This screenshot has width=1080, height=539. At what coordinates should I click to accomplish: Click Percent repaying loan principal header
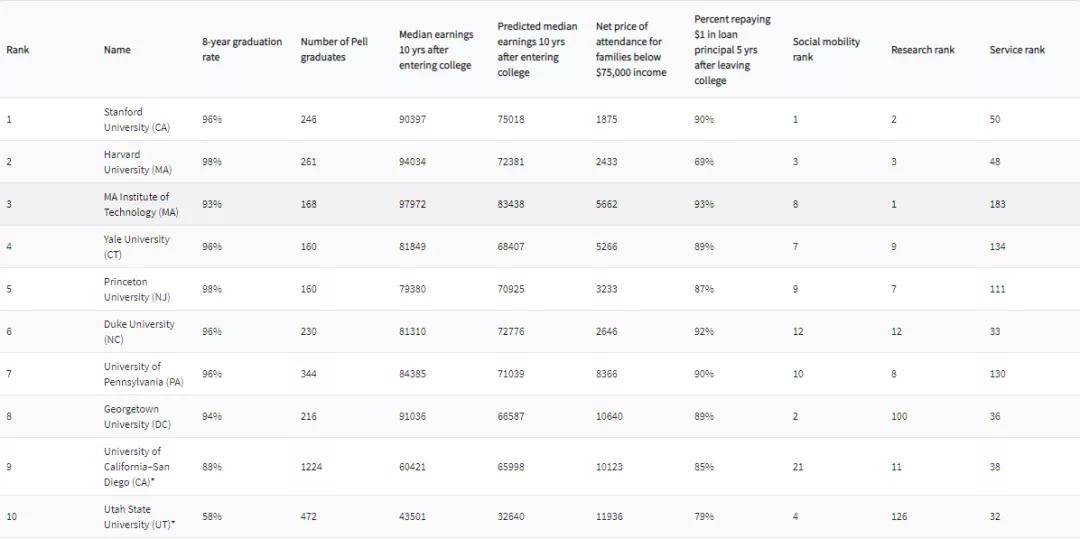point(732,50)
